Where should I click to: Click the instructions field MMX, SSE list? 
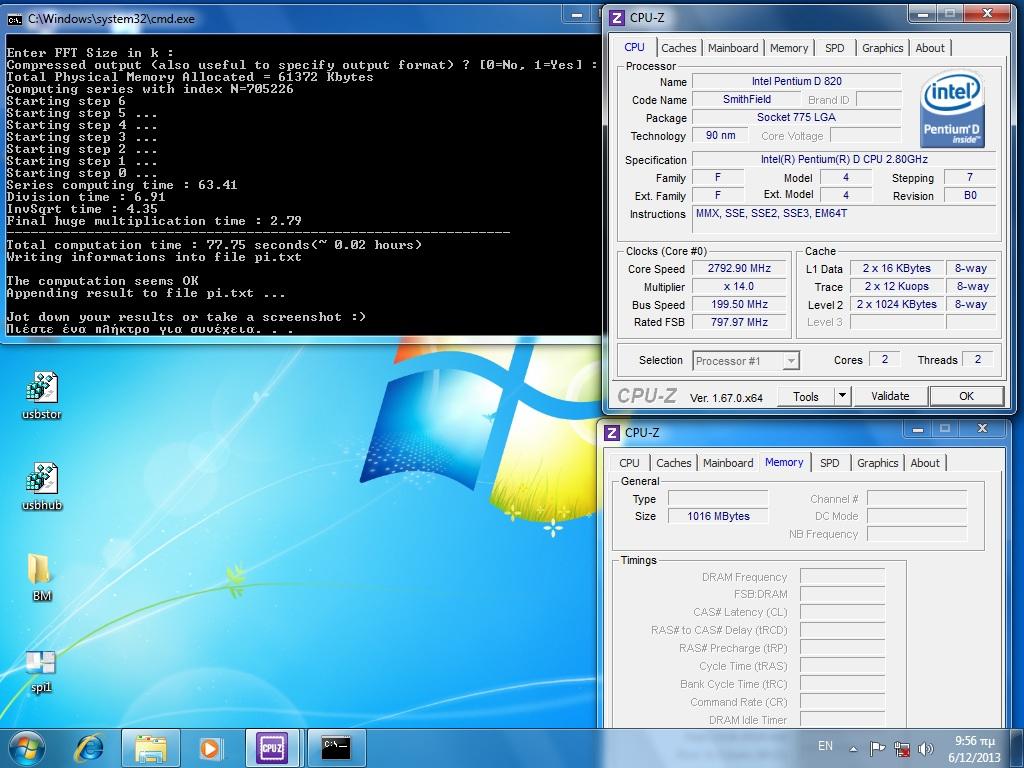click(x=844, y=220)
